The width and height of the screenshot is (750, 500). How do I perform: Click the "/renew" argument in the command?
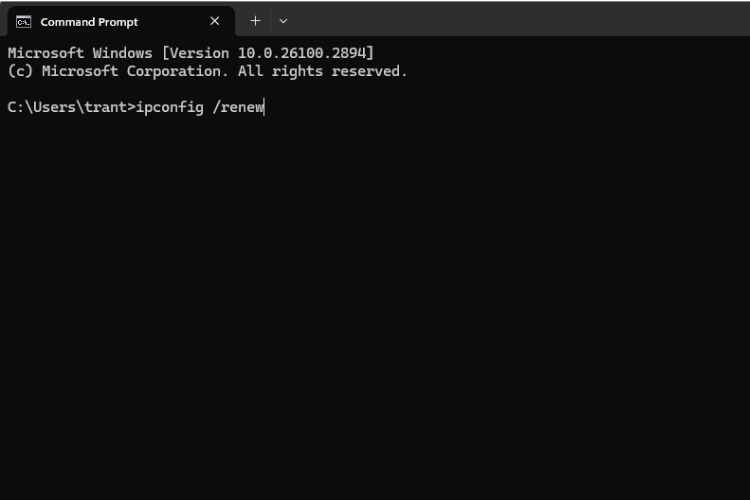pyautogui.click(x=238, y=107)
